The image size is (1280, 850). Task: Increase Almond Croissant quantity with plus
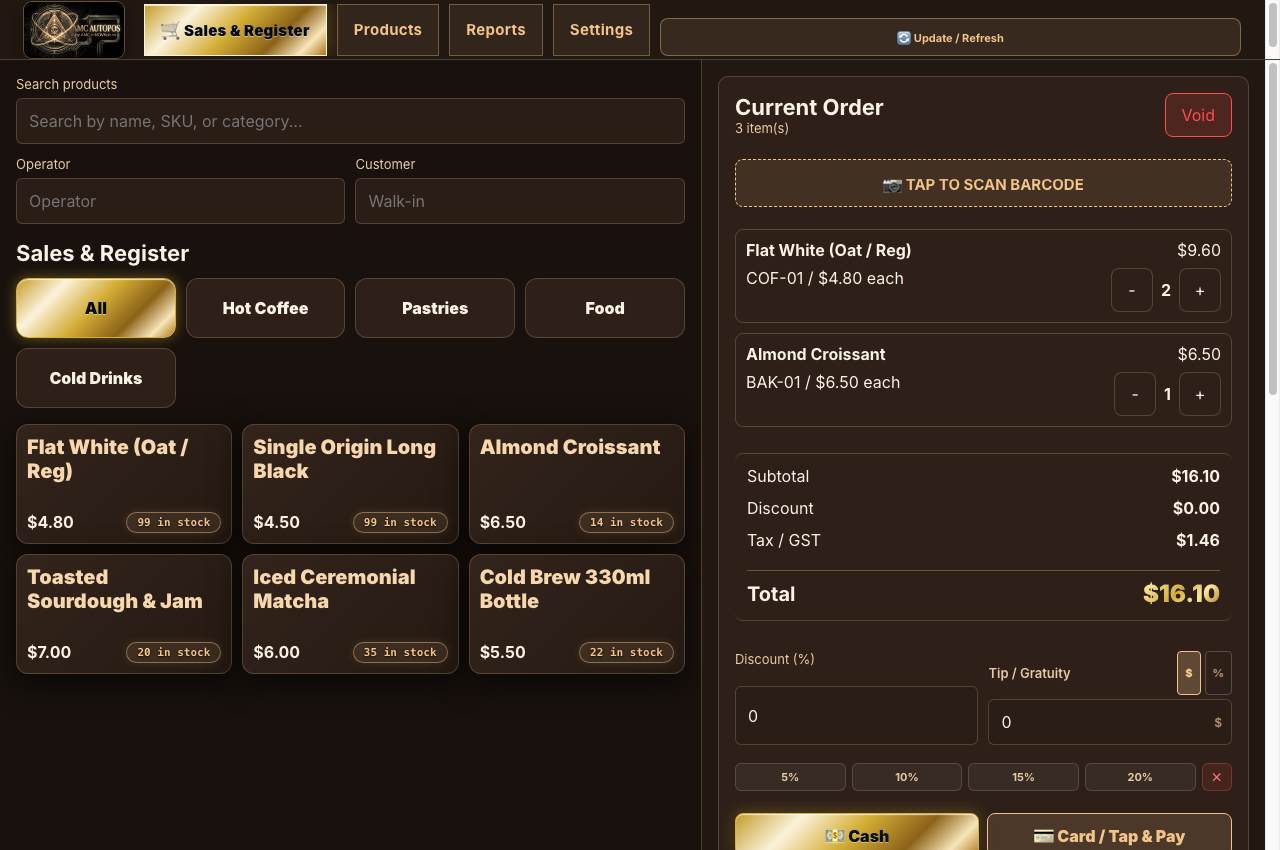[1200, 394]
